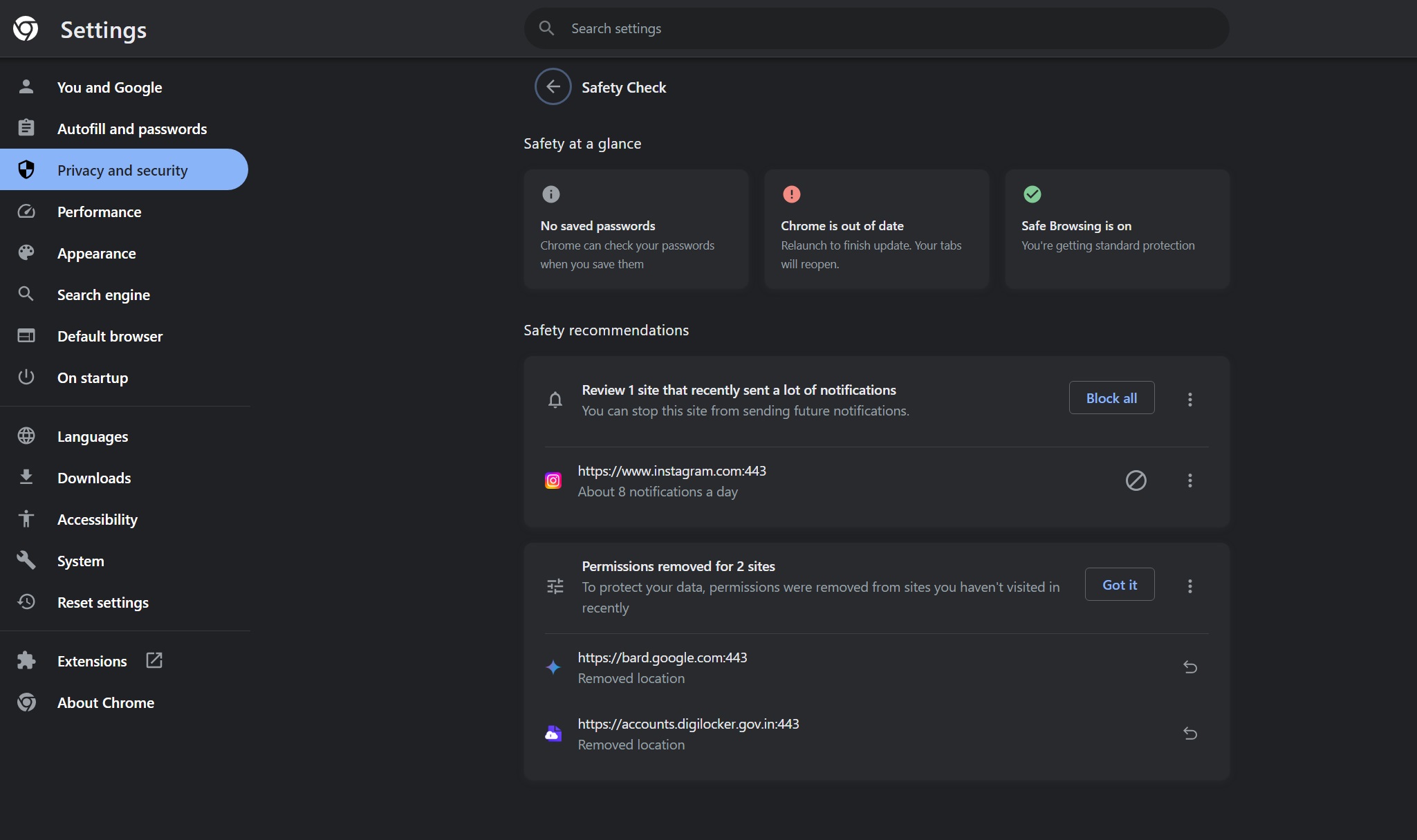The width and height of the screenshot is (1417, 840).
Task: Open the kebab menu on Instagram entry
Action: pyautogui.click(x=1189, y=480)
